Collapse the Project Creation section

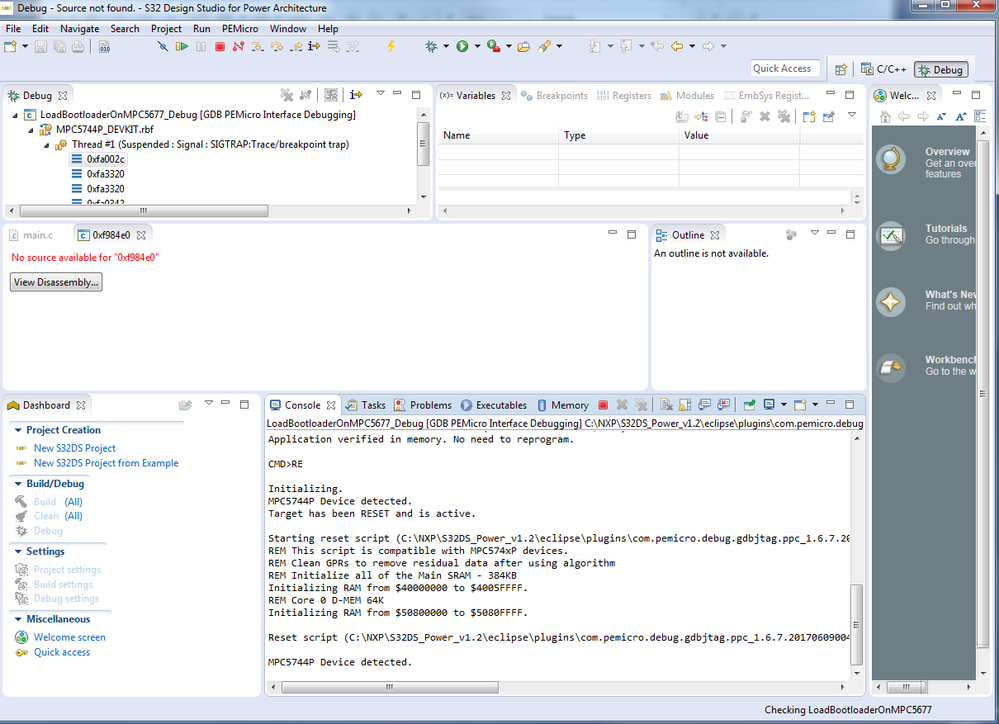coord(18,430)
